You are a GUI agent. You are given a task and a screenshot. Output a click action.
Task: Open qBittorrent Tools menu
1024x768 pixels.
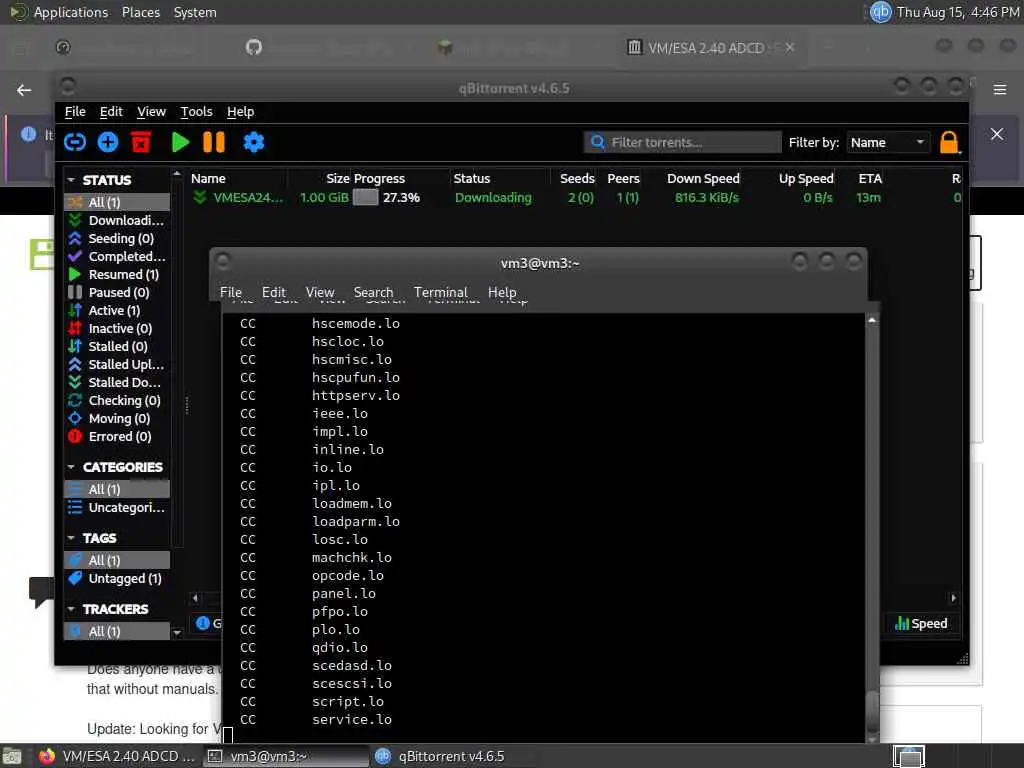point(197,112)
